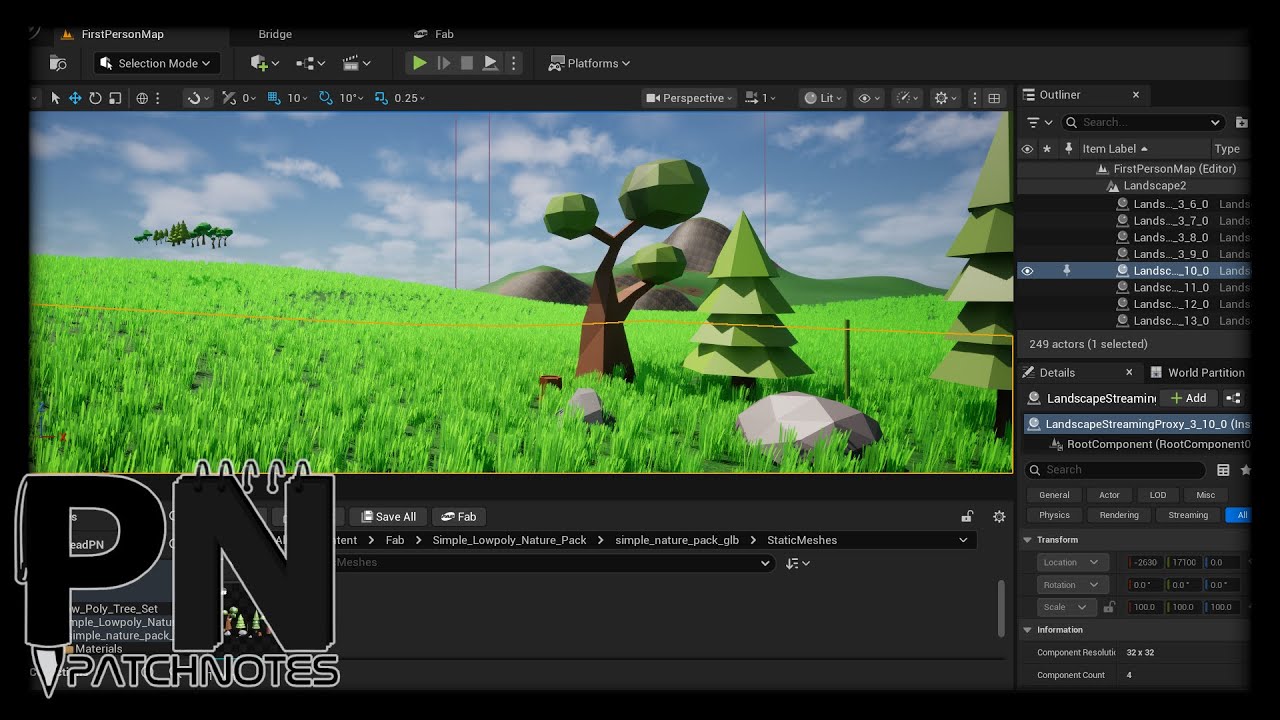Click the green Play in editor button
Screen dimensions: 1280x720
420,63
